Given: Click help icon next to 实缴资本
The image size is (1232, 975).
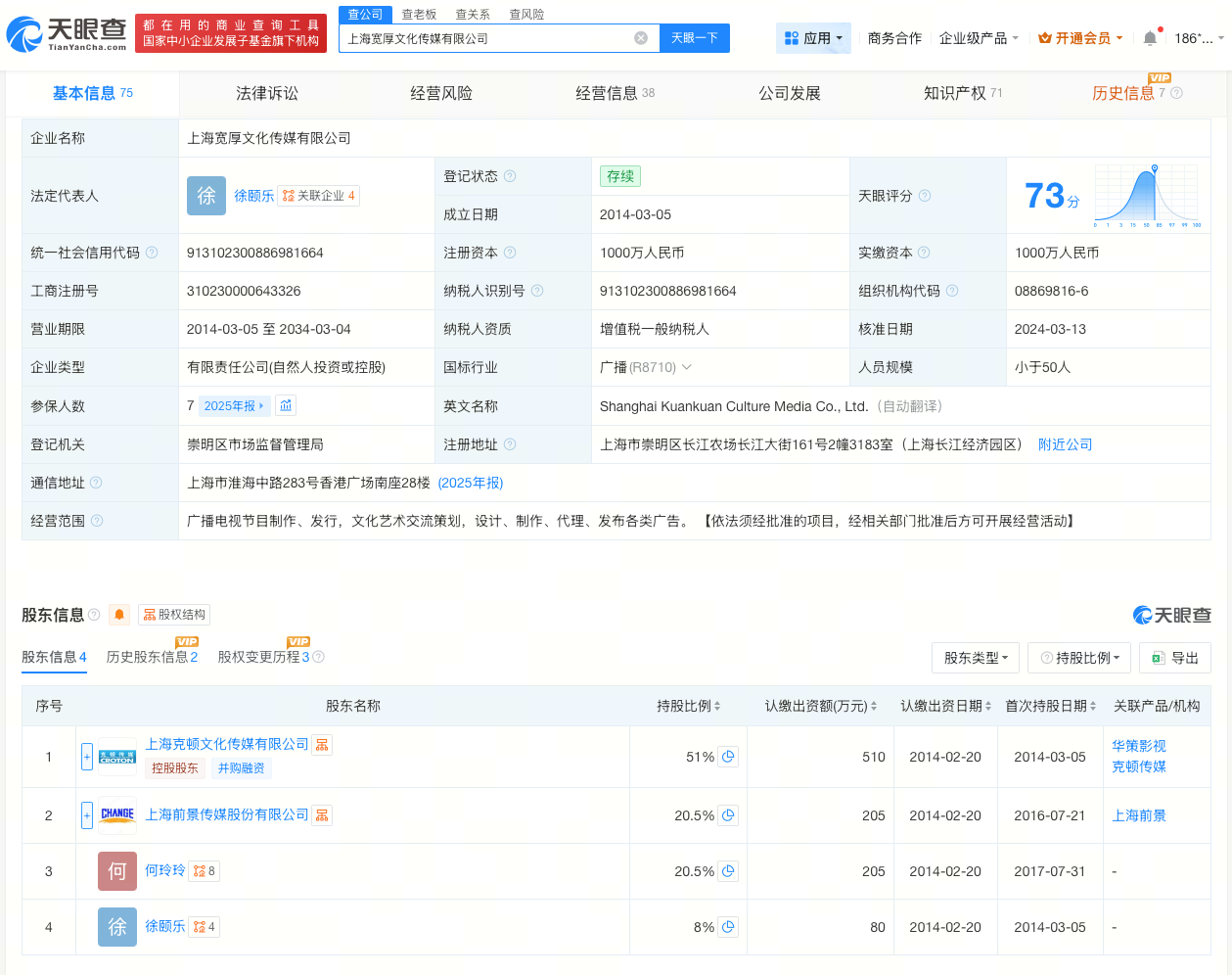Looking at the screenshot, I should pos(924,253).
